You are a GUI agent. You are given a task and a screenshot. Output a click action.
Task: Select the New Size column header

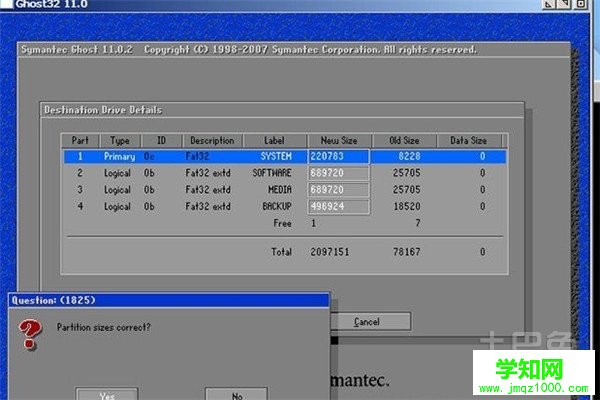339,140
